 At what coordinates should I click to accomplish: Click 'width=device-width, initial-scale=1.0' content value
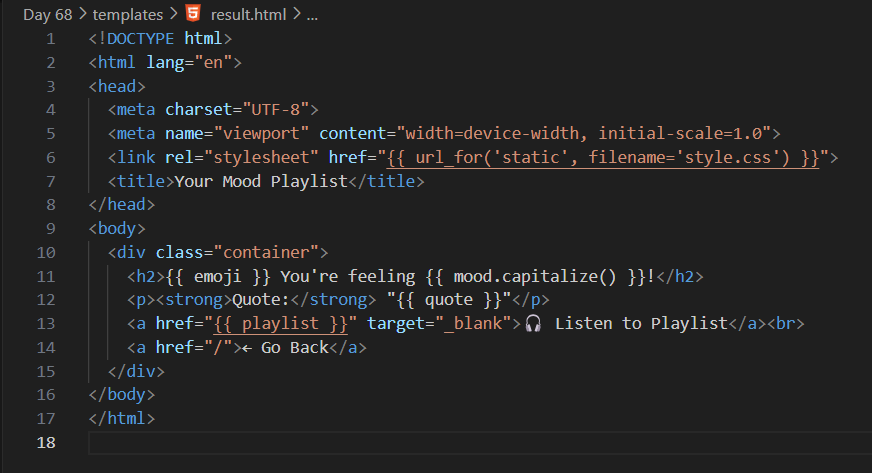(x=584, y=134)
